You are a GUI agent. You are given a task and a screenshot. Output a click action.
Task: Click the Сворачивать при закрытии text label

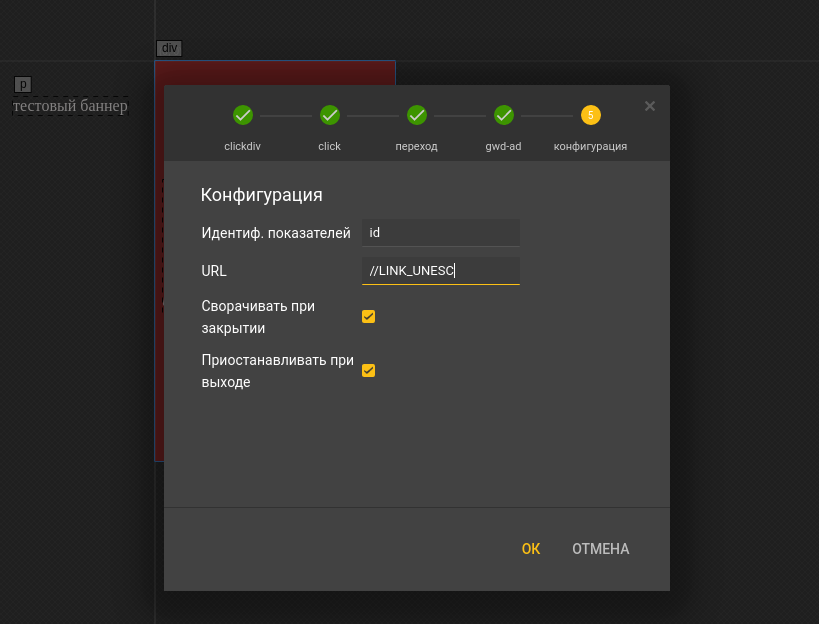[x=258, y=317]
